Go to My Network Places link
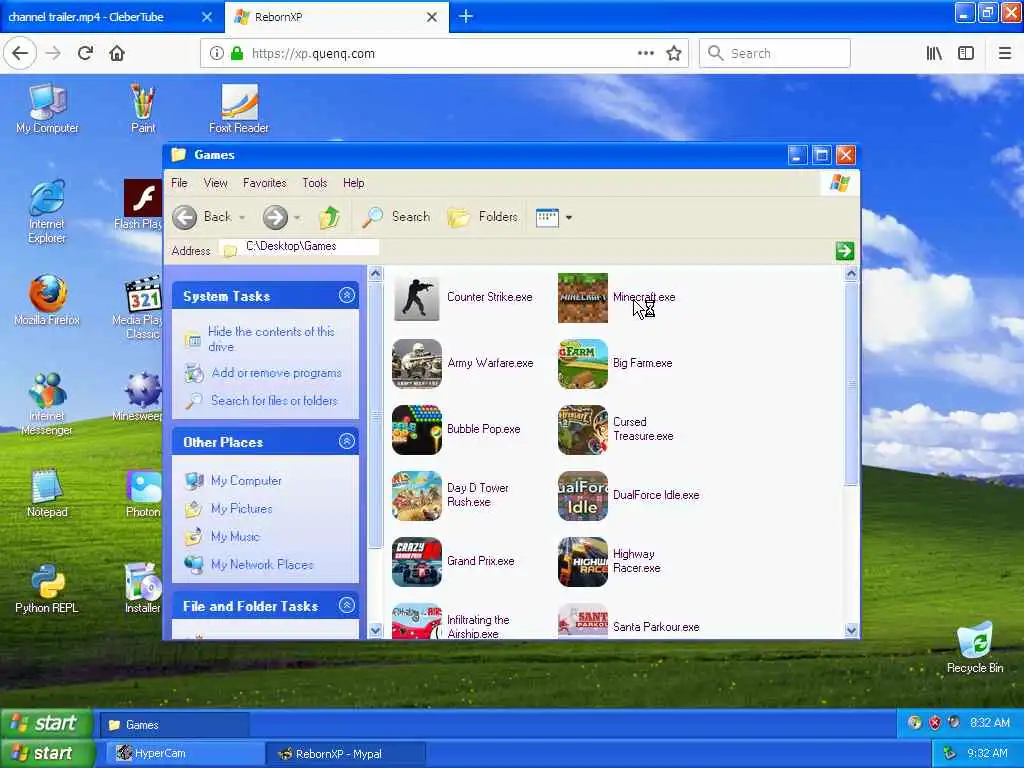The image size is (1024, 768). [x=262, y=565]
